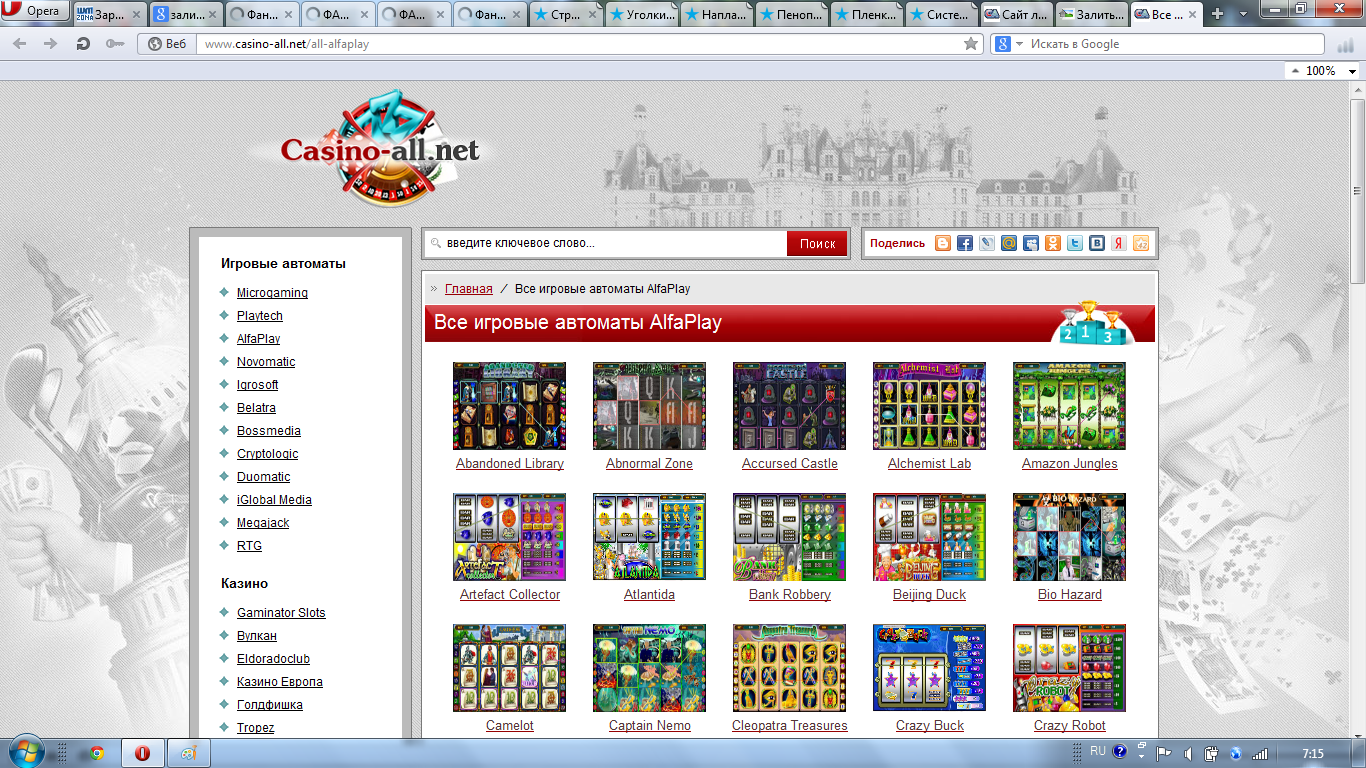Click the taskbar clock showing 7:15
This screenshot has width=1366, height=768.
1313,753
